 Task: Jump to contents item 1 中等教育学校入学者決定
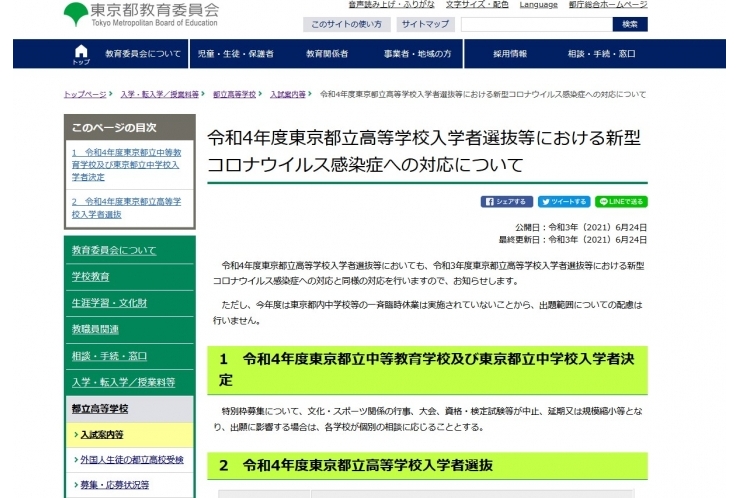(x=126, y=165)
